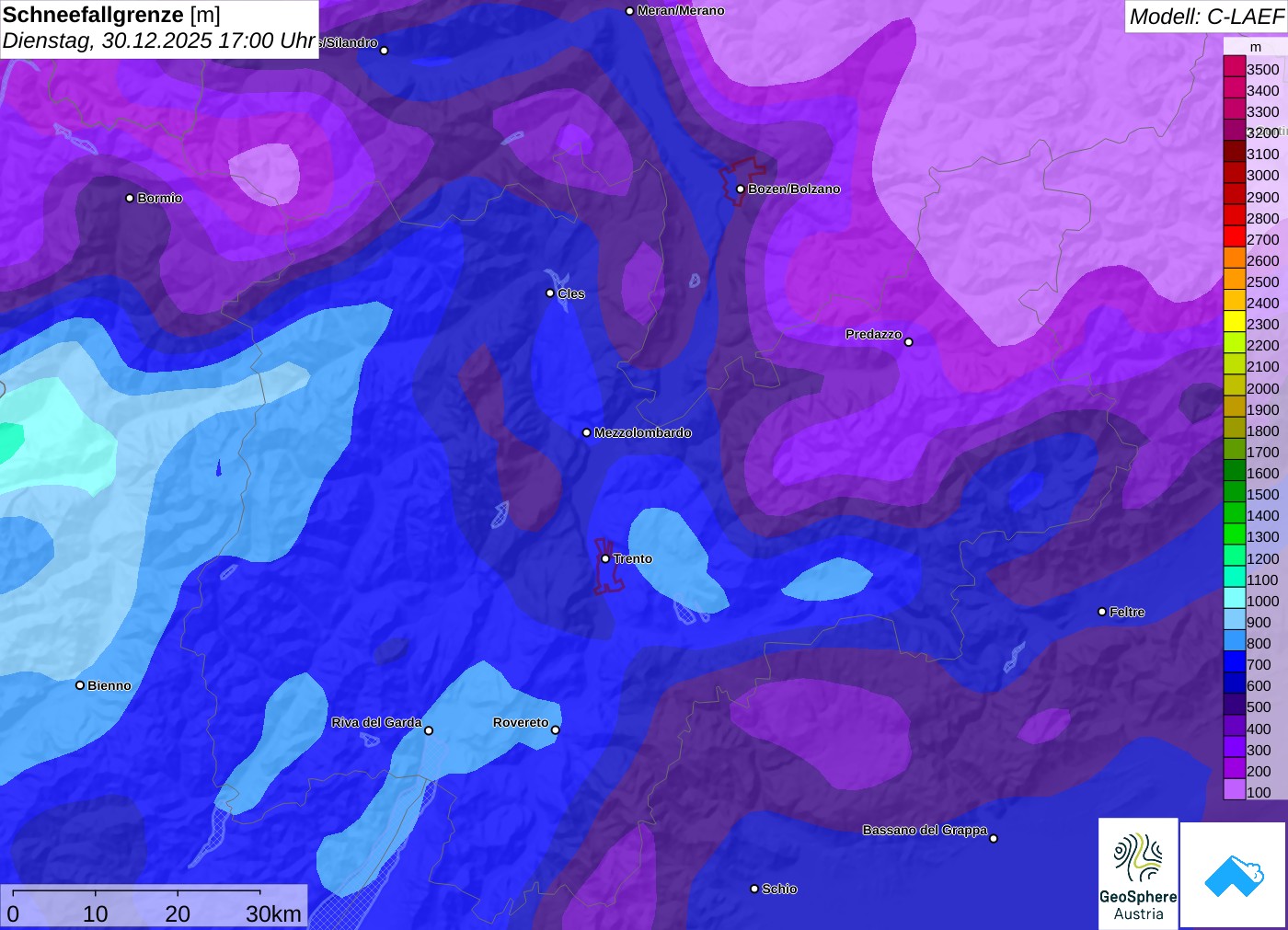Select the Cles location marker dot
1288x930 pixels.
click(550, 293)
